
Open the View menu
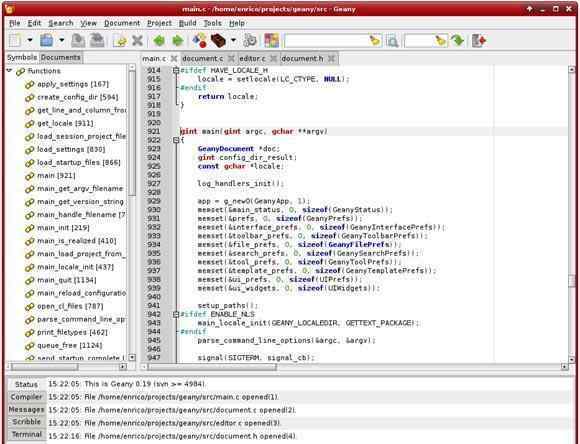89,23
